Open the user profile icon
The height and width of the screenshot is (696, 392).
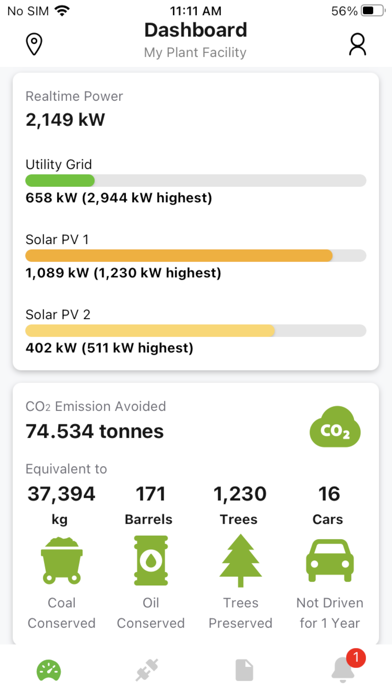tap(357, 44)
